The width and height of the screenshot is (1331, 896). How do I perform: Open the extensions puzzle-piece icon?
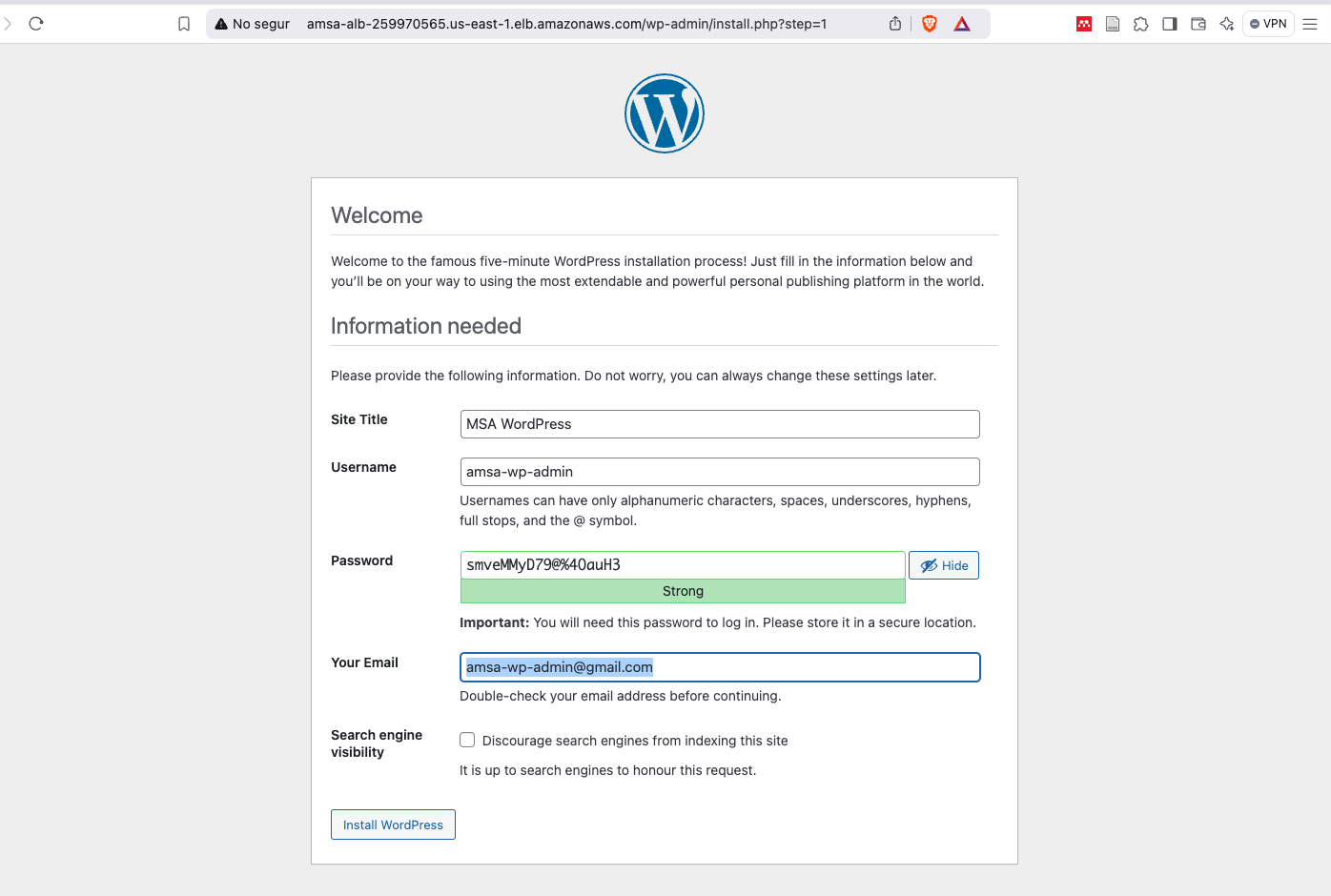point(1141,24)
